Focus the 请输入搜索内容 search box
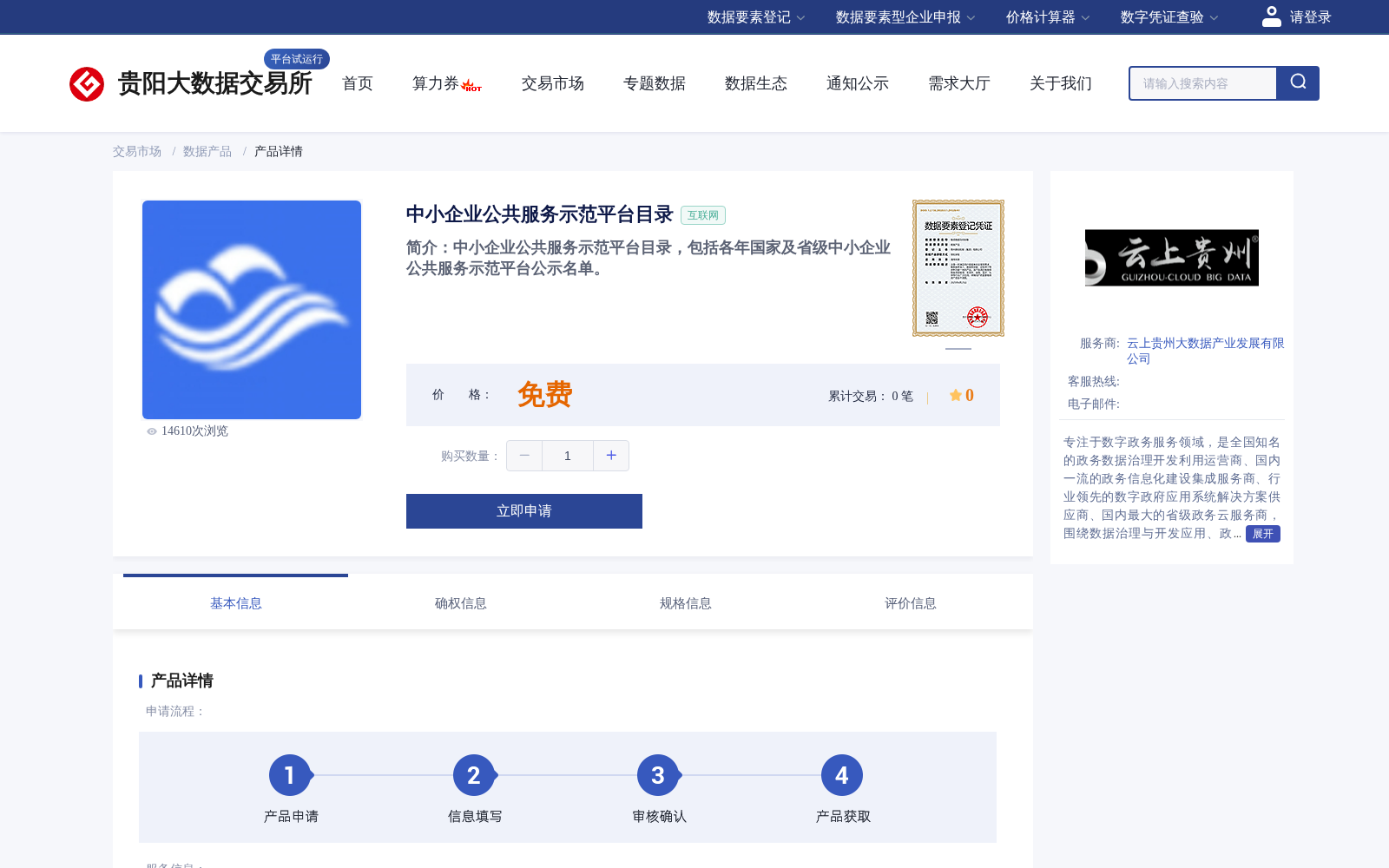Viewport: 1389px width, 868px height. click(1203, 83)
